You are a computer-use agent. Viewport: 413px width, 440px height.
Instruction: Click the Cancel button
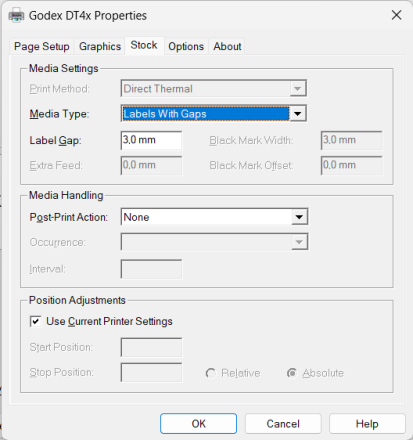pos(283,424)
